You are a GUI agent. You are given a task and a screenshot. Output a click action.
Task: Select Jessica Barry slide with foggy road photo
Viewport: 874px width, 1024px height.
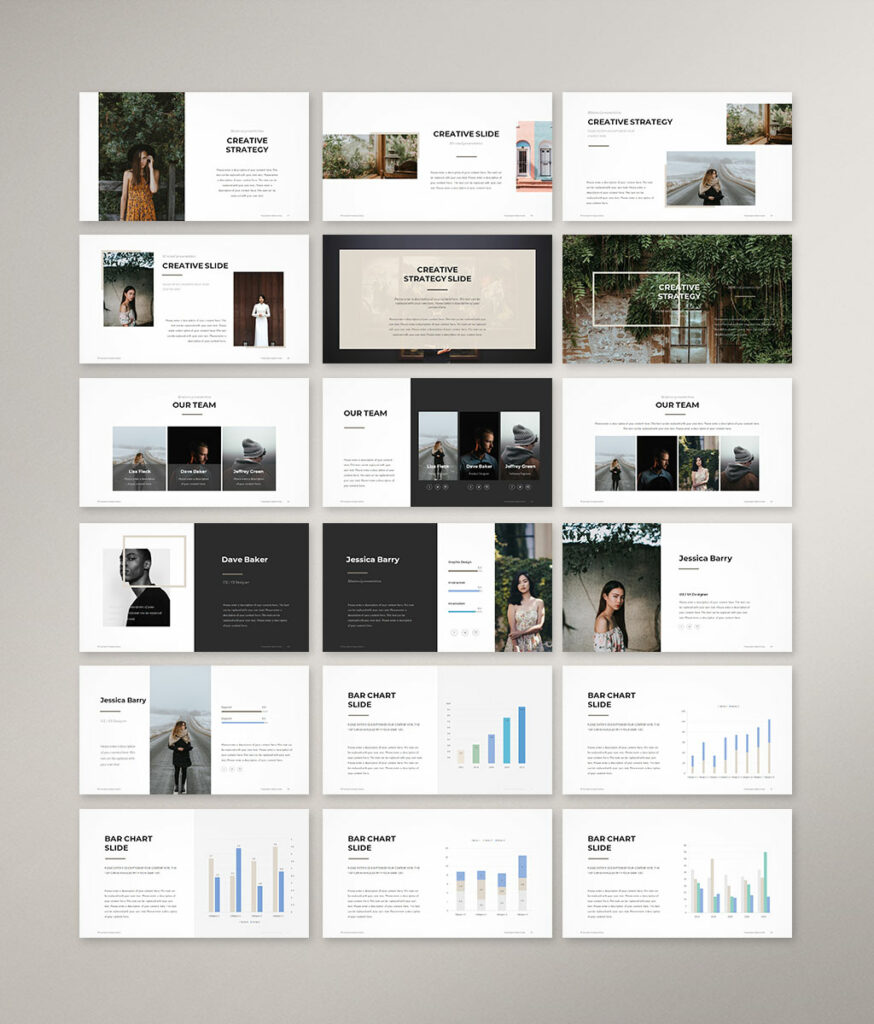[x=194, y=730]
